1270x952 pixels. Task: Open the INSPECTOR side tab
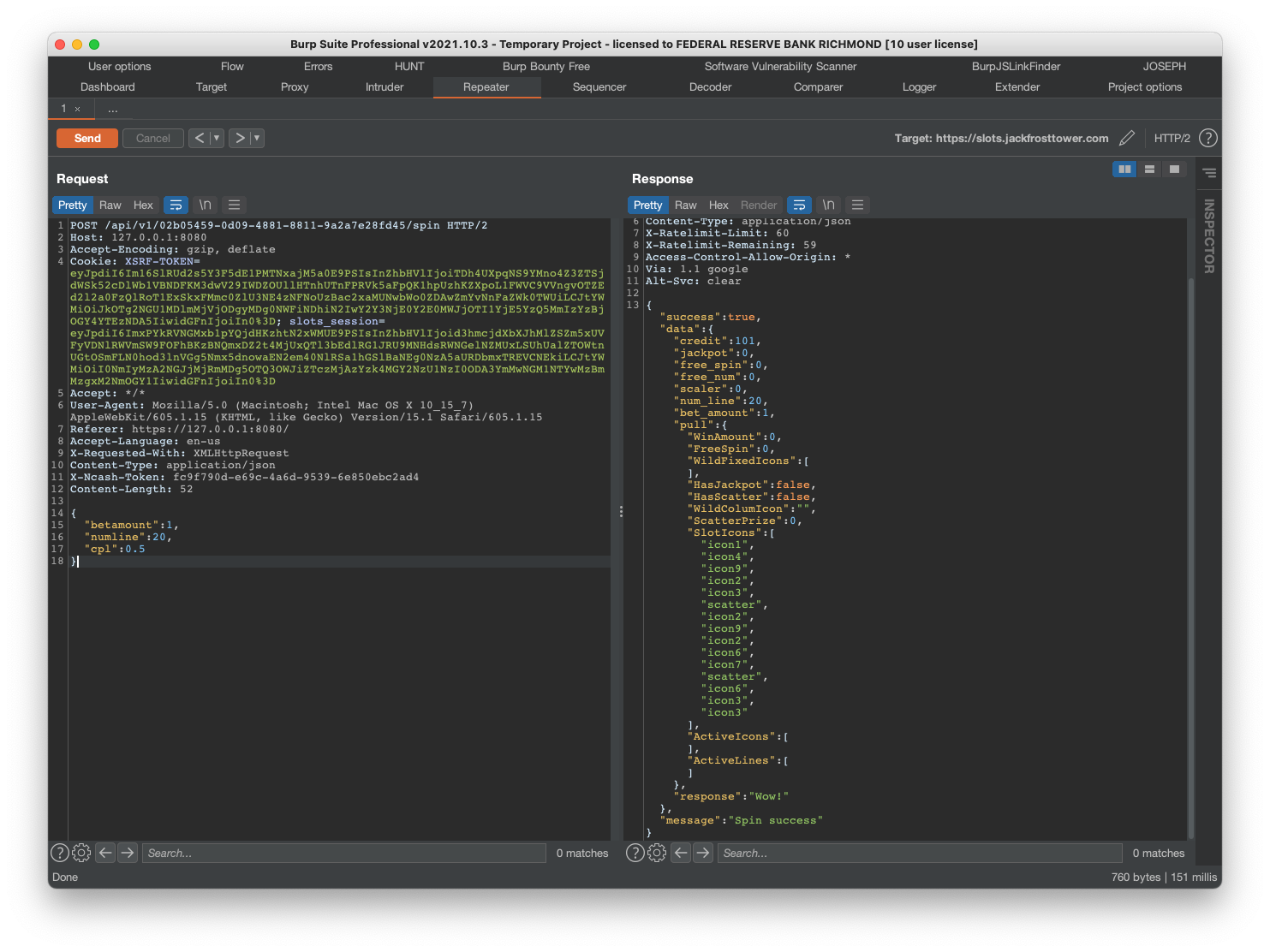coord(1209,236)
